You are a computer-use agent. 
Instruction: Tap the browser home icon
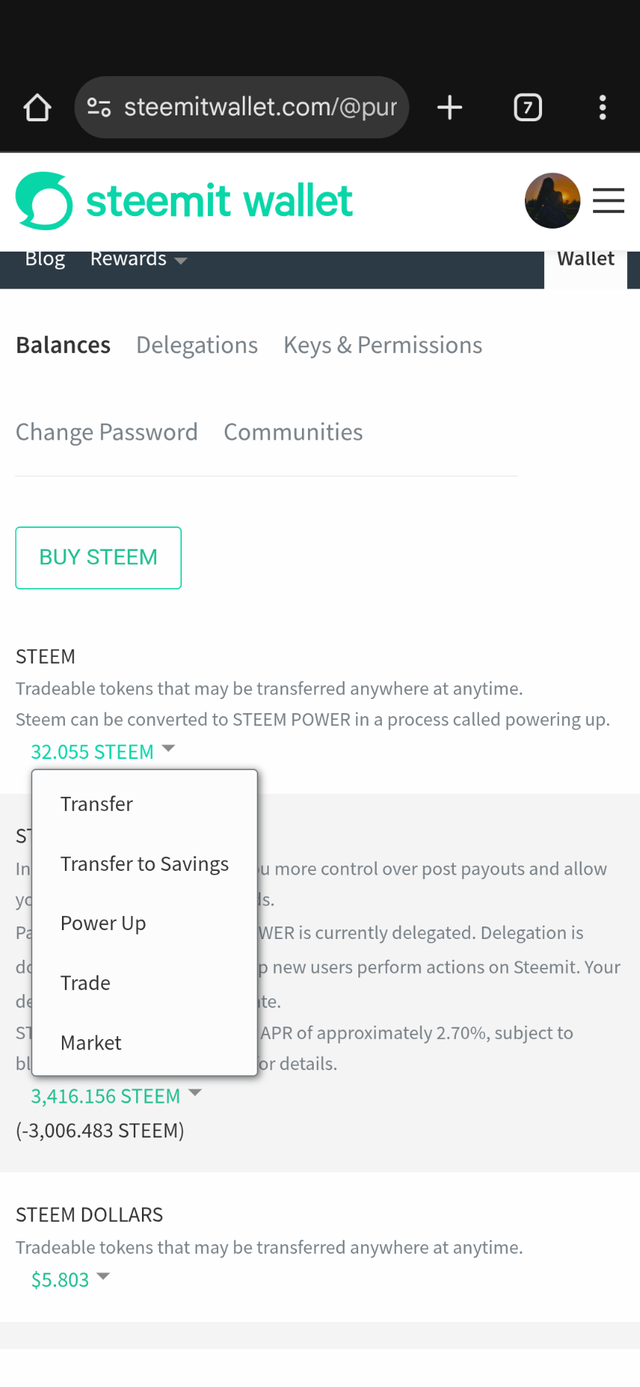(x=37, y=108)
